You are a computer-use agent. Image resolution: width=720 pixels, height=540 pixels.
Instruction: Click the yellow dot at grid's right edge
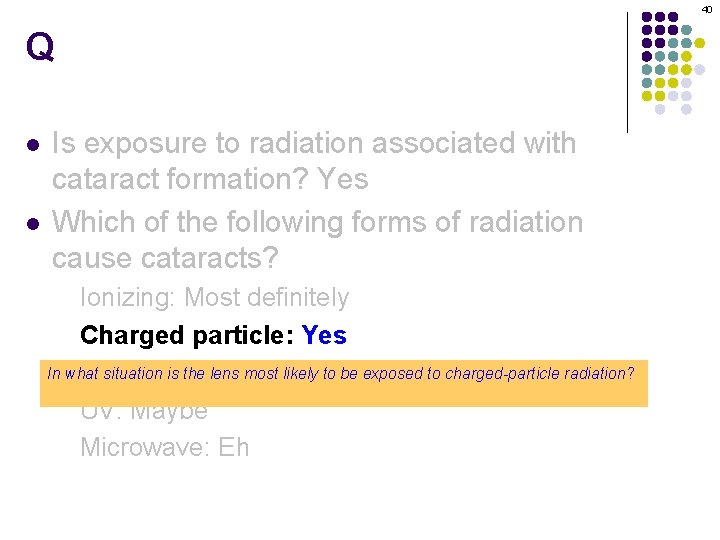(x=699, y=43)
